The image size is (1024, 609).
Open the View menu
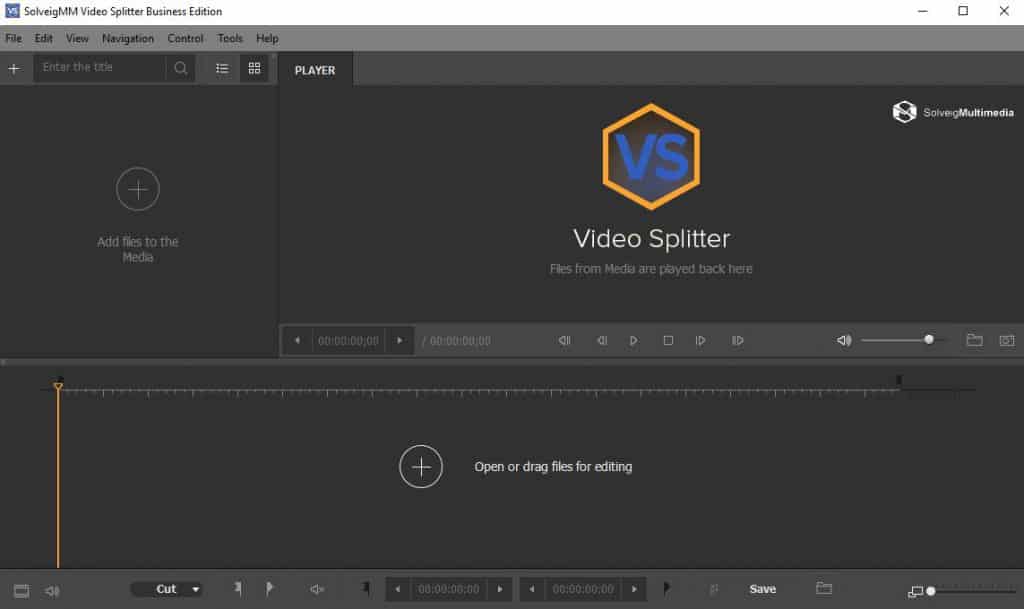[77, 39]
